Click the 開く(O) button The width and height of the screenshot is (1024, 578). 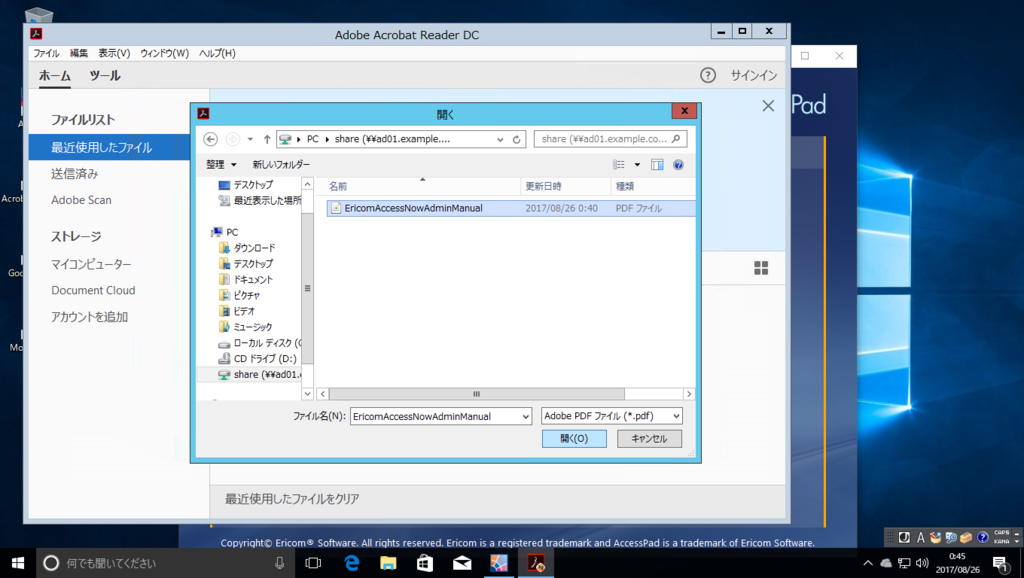574,439
